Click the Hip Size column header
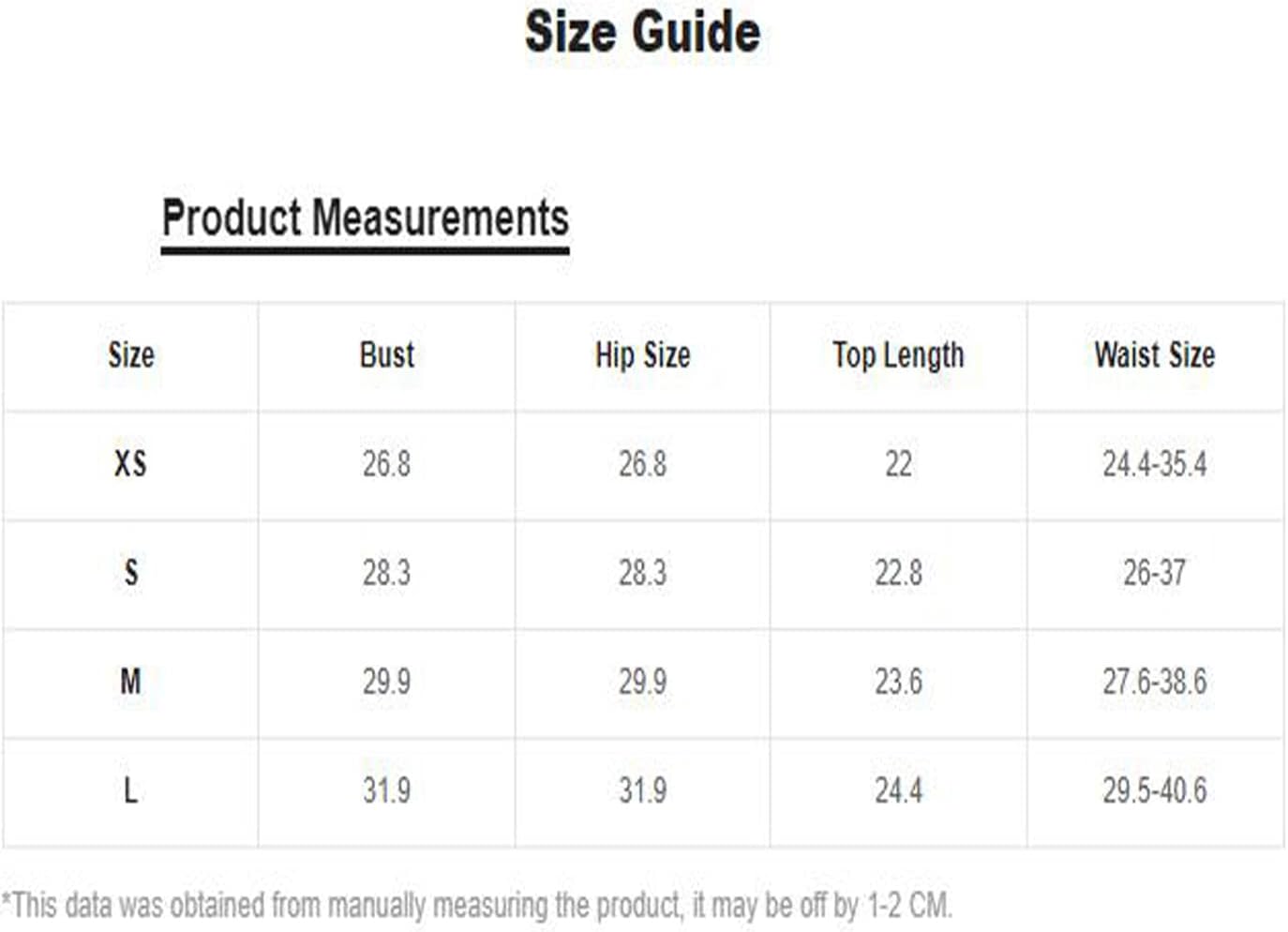Screen dimensions: 1288x932 [x=642, y=355]
